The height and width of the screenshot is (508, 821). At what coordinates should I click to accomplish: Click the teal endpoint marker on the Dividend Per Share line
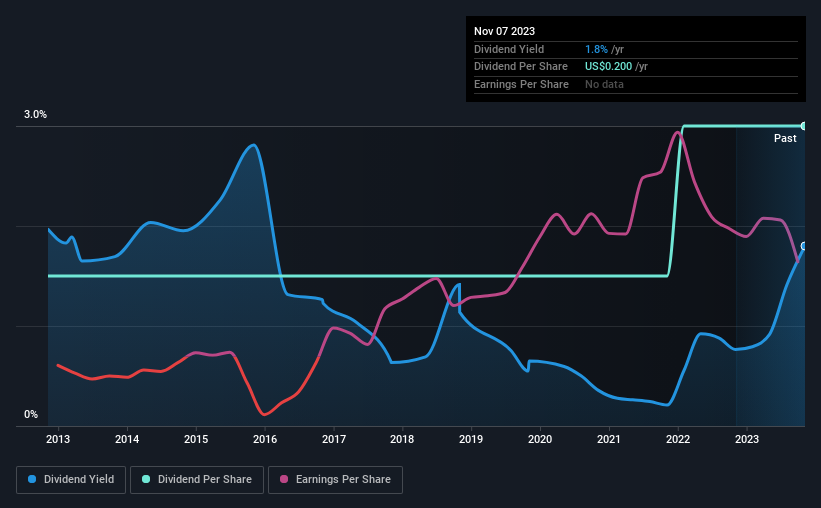click(x=804, y=126)
